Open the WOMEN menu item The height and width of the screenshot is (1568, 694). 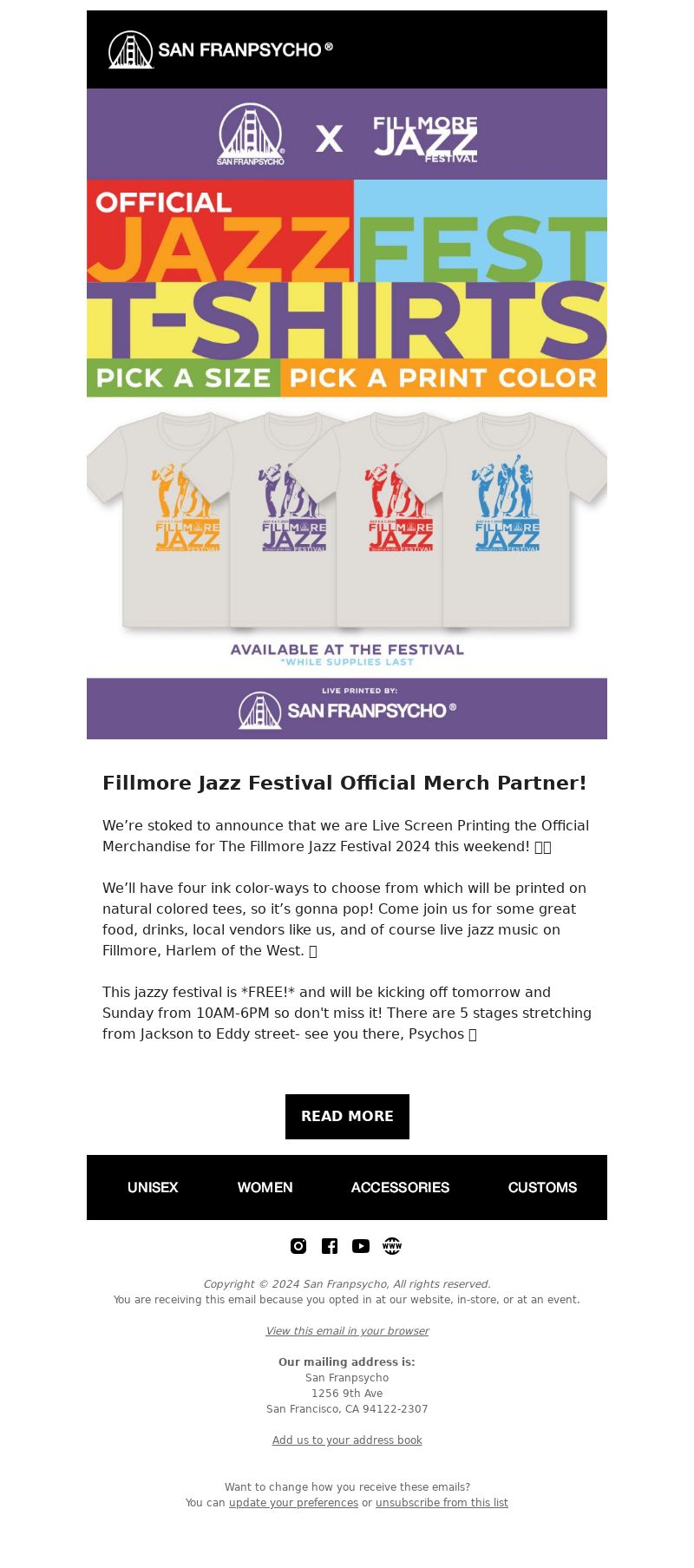(x=265, y=1187)
